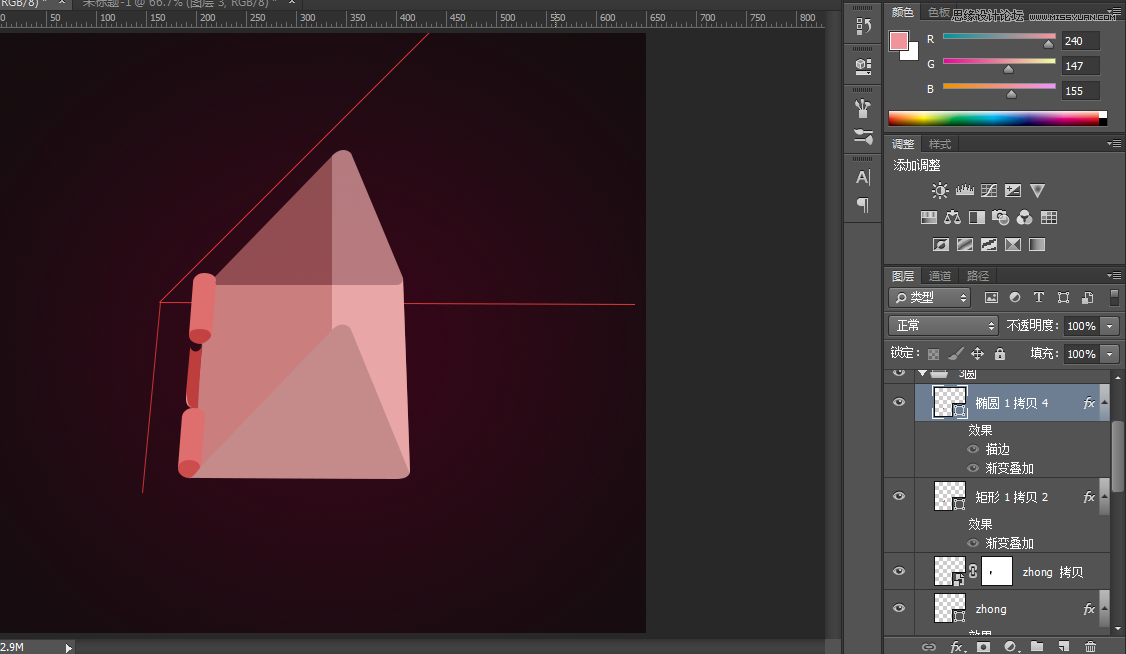Open the Adjustments panel flyout menu
1126x654 pixels.
tap(1114, 144)
